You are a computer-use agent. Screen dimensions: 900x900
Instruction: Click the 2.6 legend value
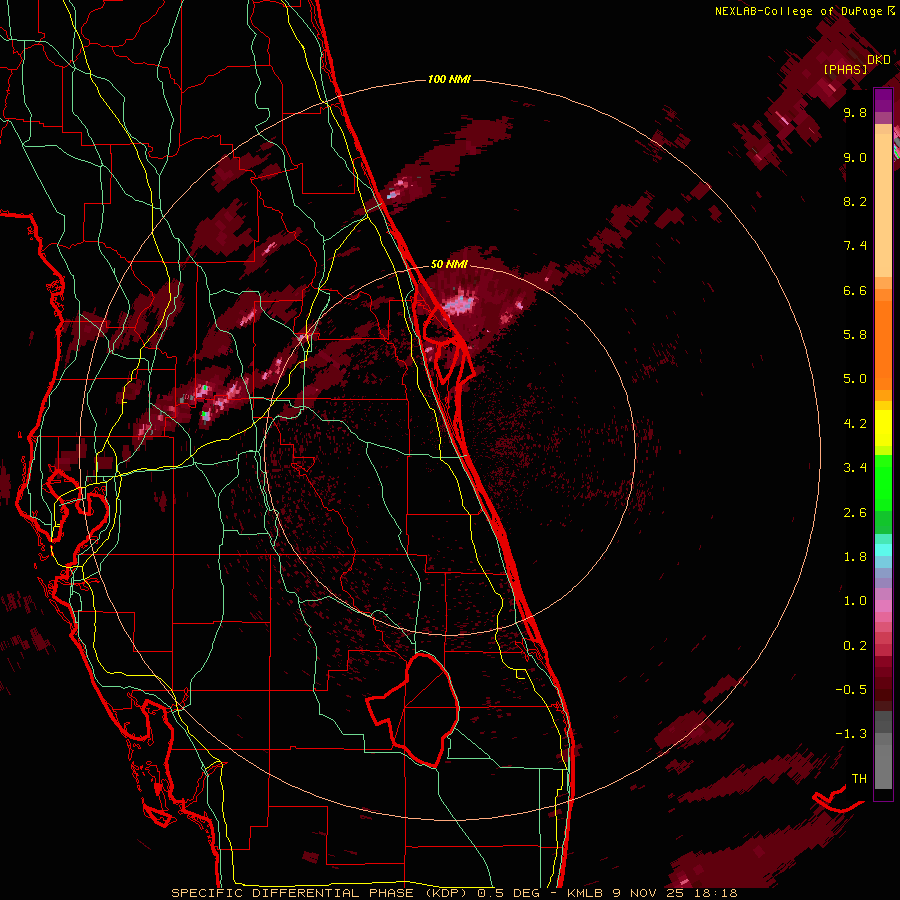(855, 513)
